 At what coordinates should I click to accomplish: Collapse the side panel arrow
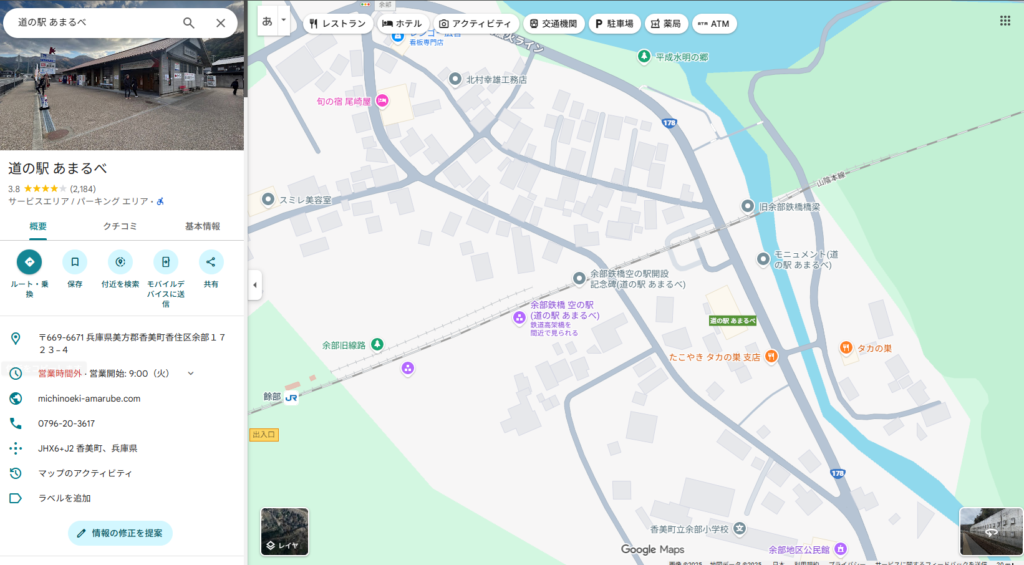coord(254,285)
